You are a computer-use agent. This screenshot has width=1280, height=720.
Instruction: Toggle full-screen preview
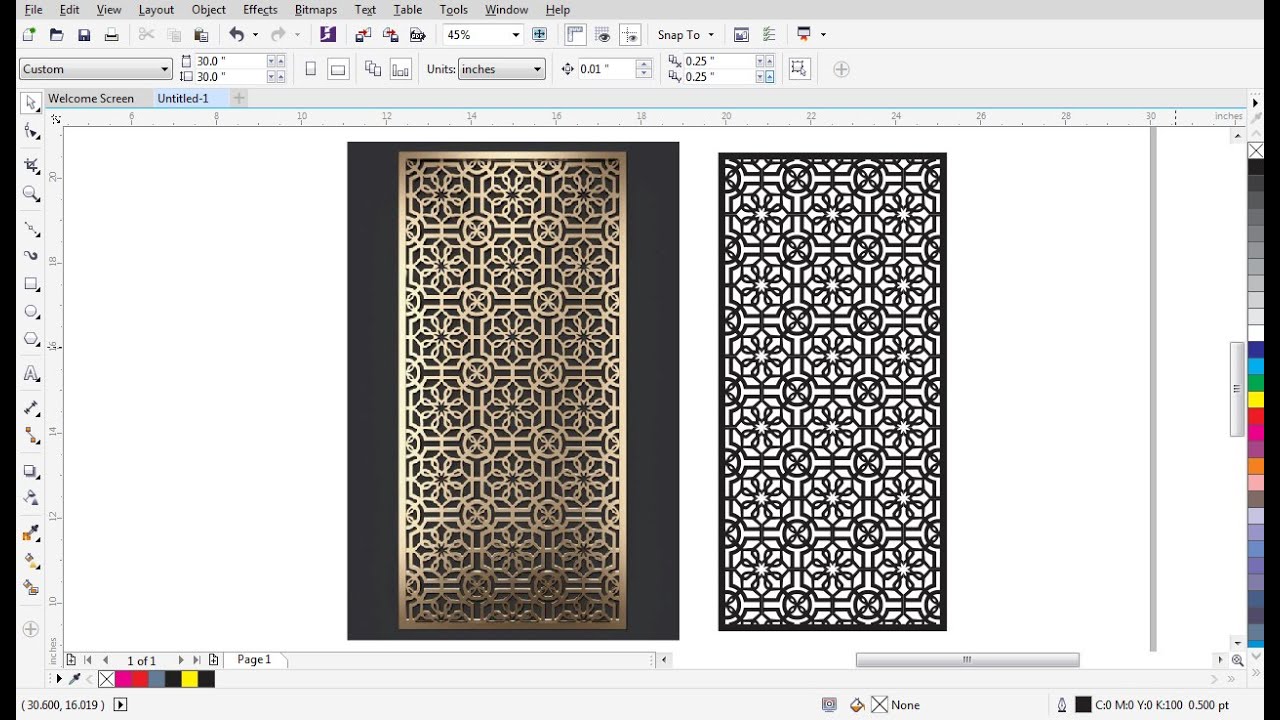pos(540,34)
